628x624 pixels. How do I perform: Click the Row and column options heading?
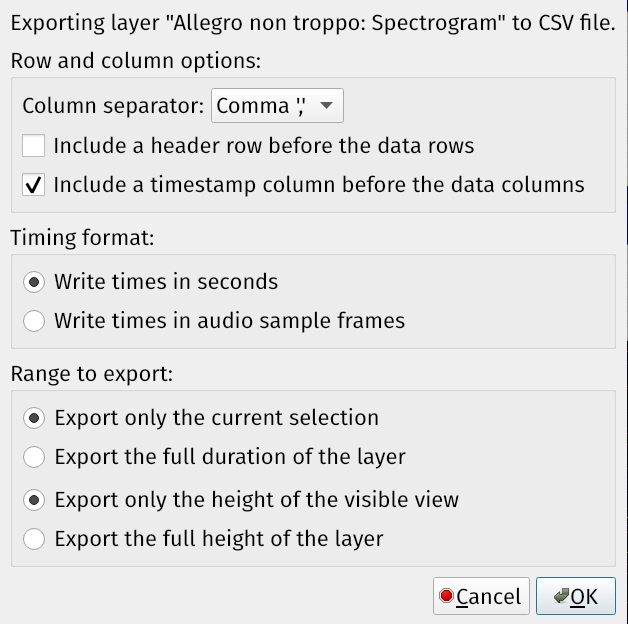click(136, 61)
